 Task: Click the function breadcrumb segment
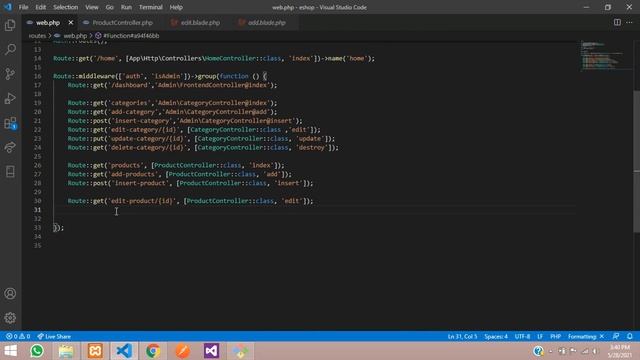point(131,36)
